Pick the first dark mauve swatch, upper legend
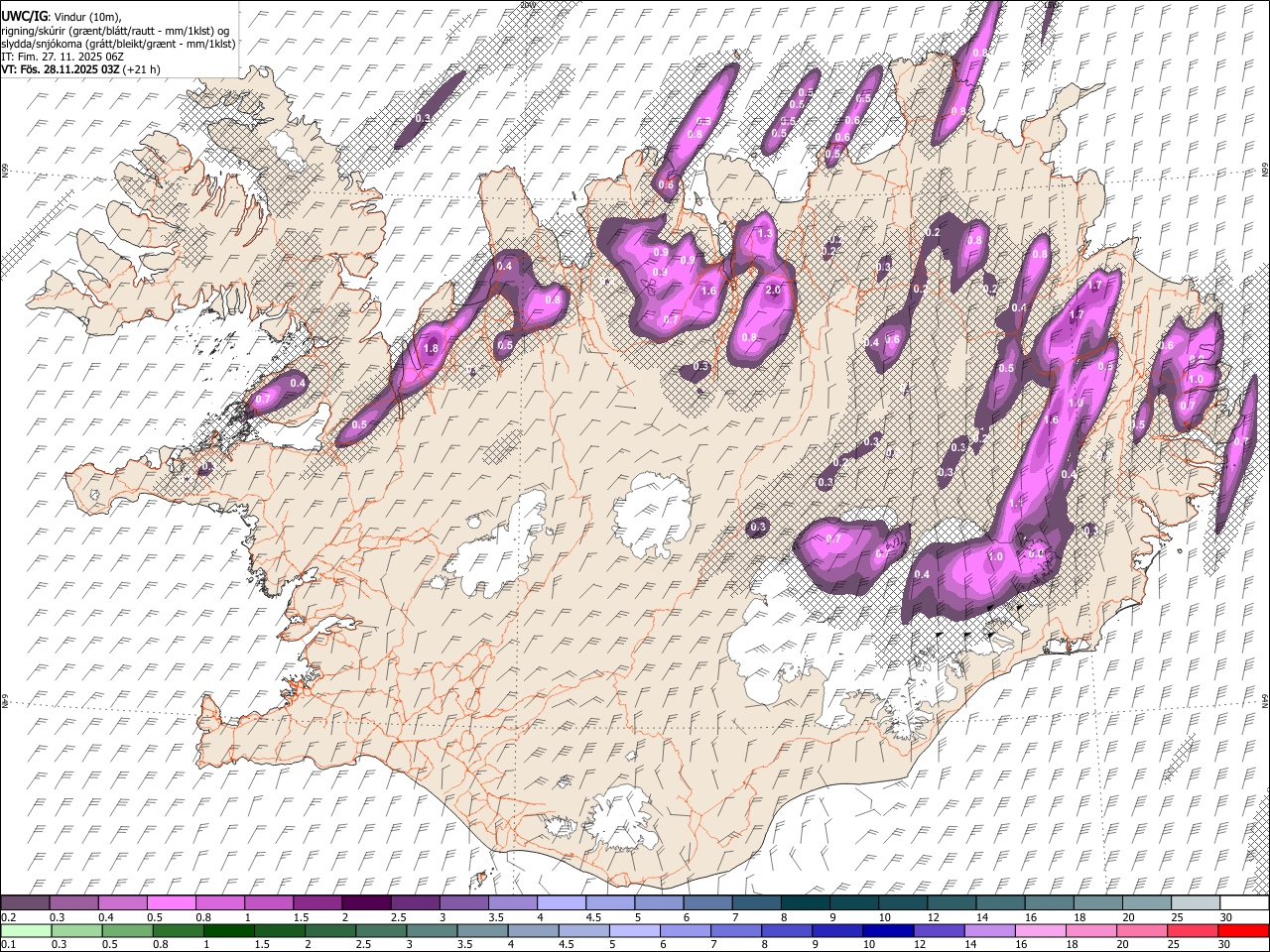This screenshot has width=1270, height=952. (26, 902)
